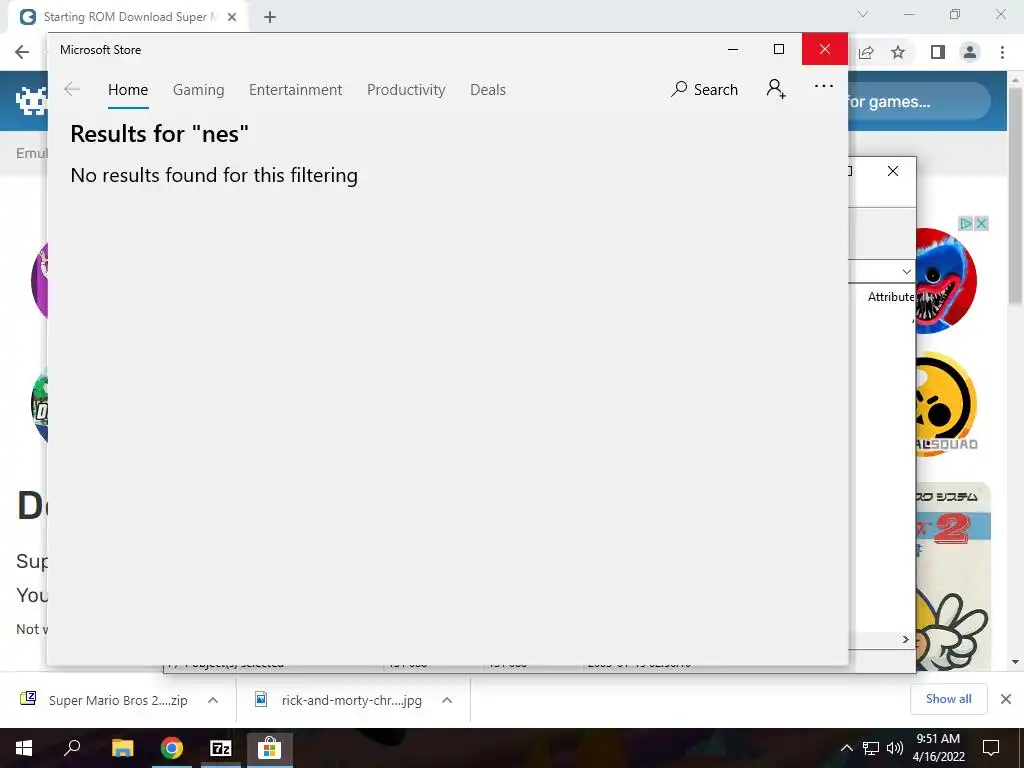Open the Microsoft Store sign-in account icon
This screenshot has height=768, width=1024.
[x=776, y=88]
